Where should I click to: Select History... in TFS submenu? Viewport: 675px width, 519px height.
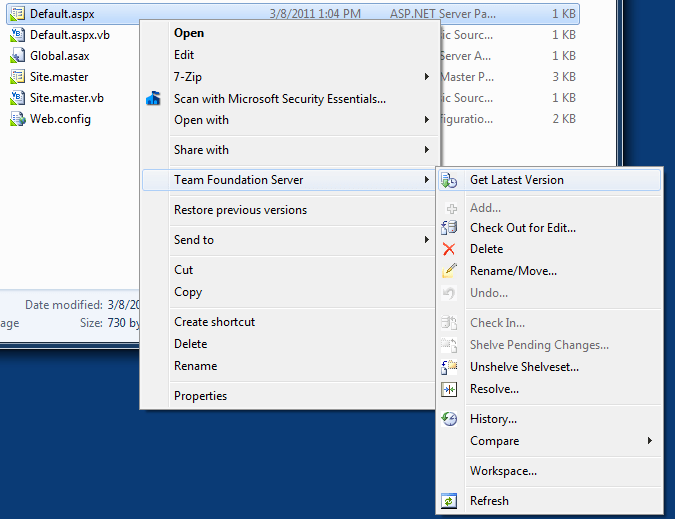[550, 419]
